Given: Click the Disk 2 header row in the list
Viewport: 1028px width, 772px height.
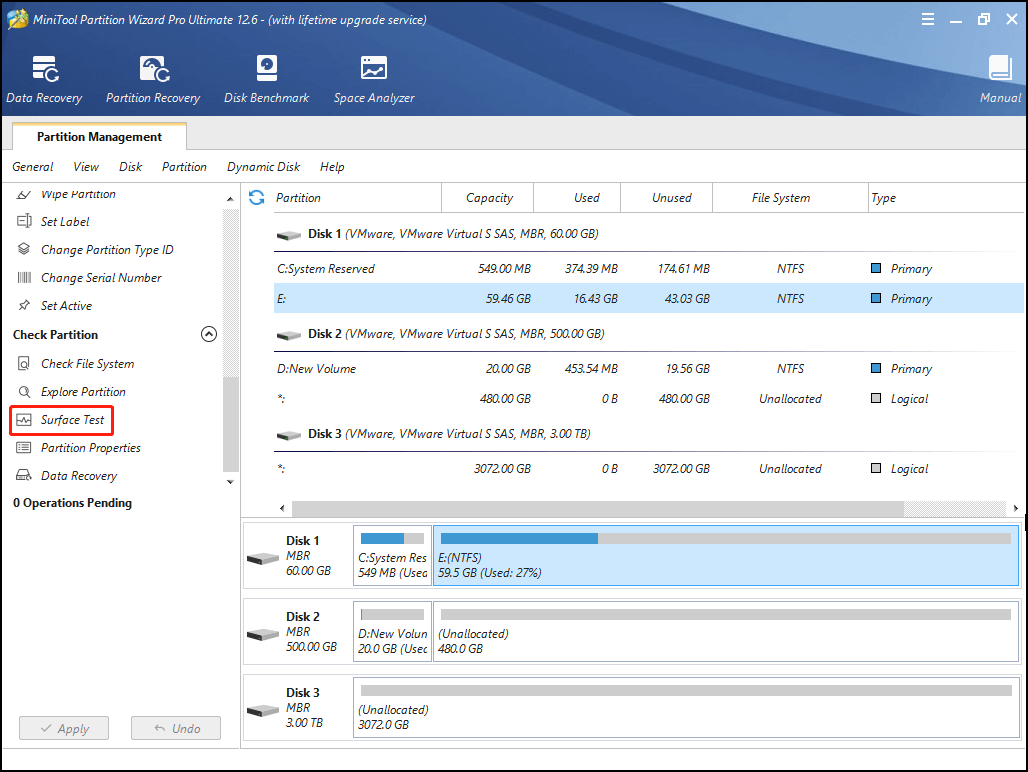Looking at the screenshot, I should pos(648,334).
